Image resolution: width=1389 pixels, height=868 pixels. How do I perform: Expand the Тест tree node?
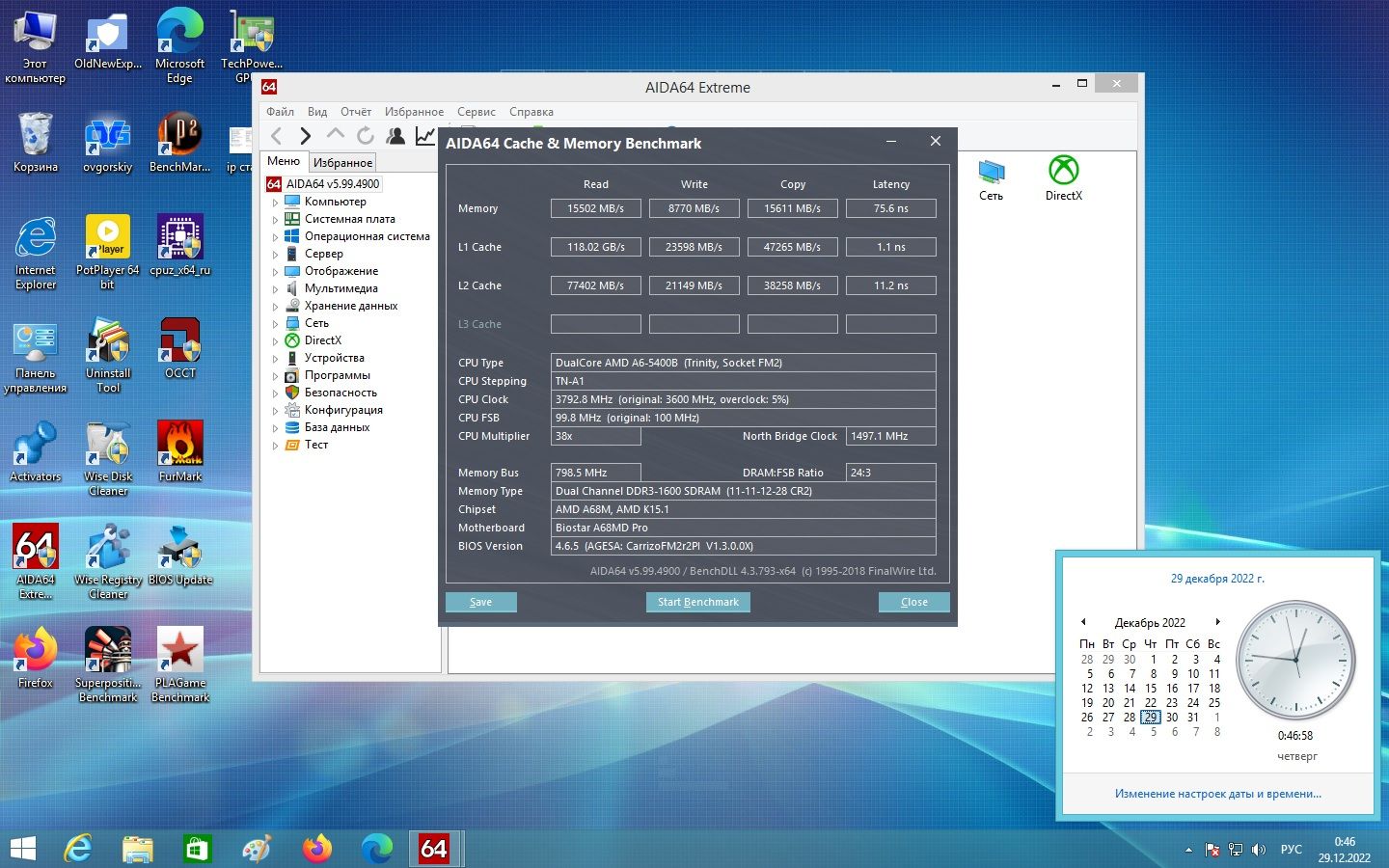tap(275, 446)
